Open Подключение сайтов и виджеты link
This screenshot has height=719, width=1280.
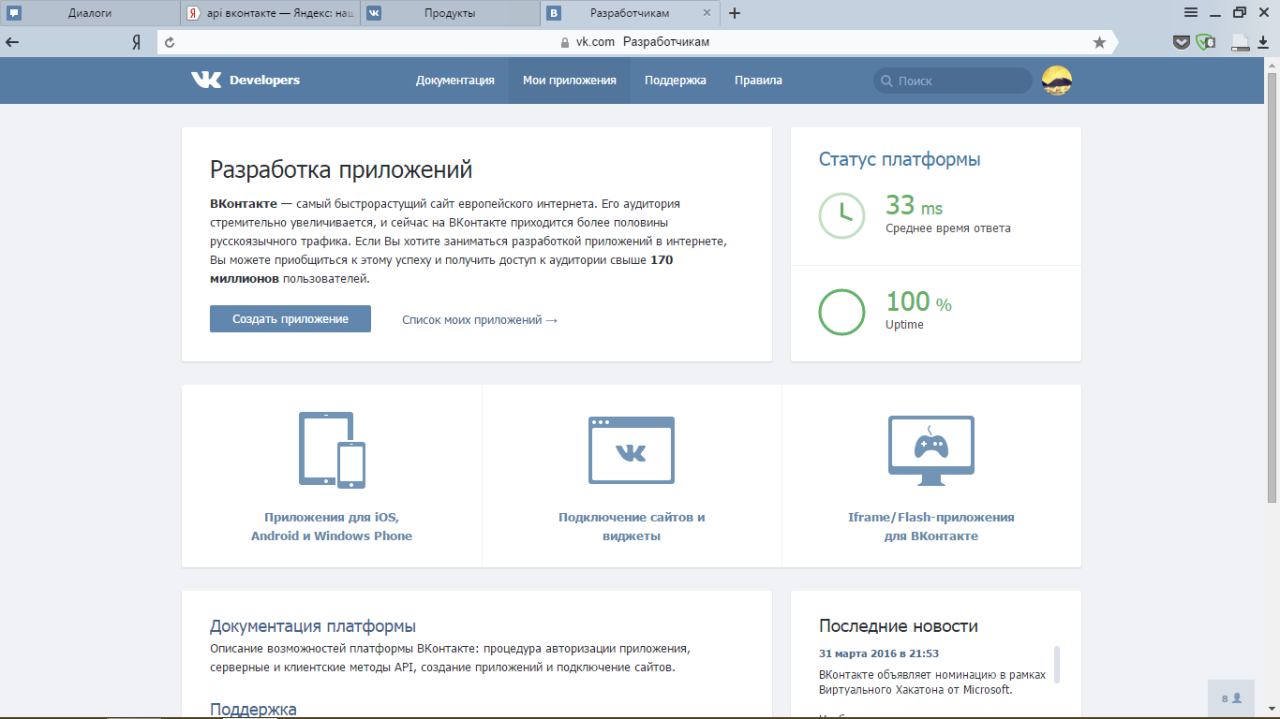[631, 526]
